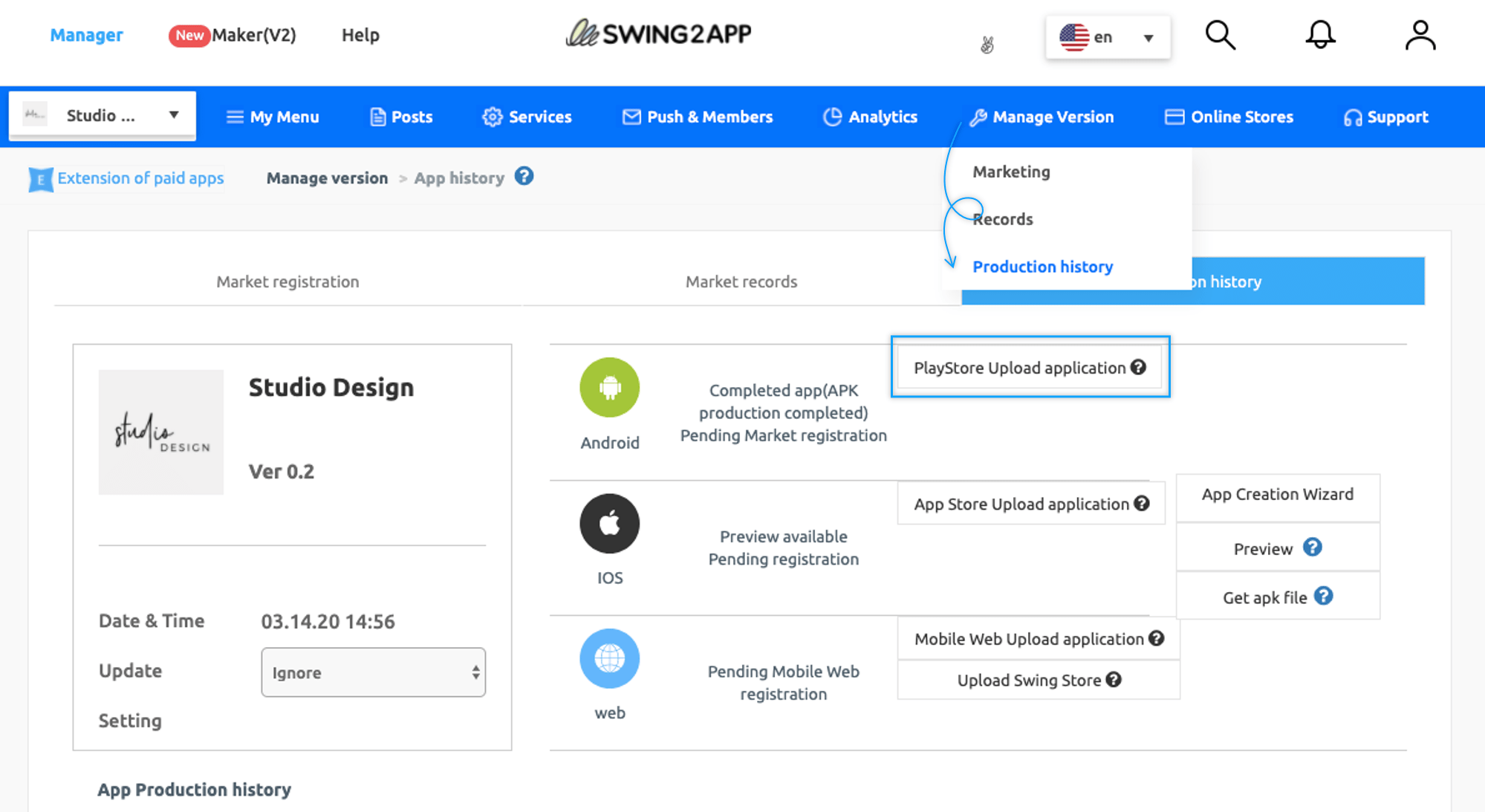Click the help icon next to Preview
Image resolution: width=1485 pixels, height=812 pixels.
[1313, 548]
